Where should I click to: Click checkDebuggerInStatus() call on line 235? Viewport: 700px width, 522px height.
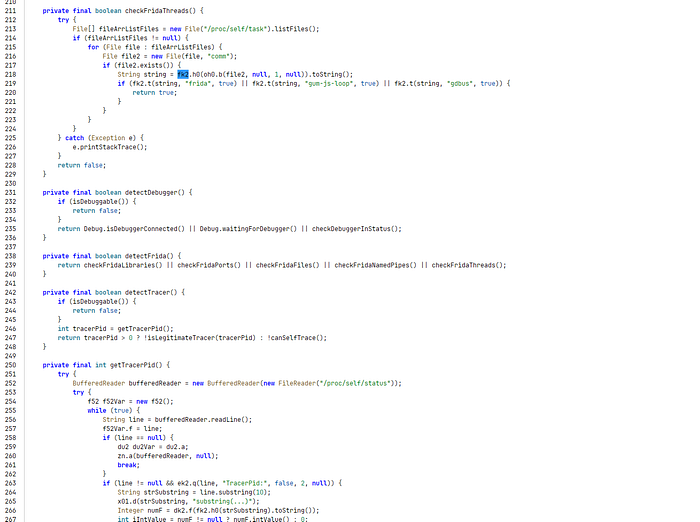[x=354, y=229]
